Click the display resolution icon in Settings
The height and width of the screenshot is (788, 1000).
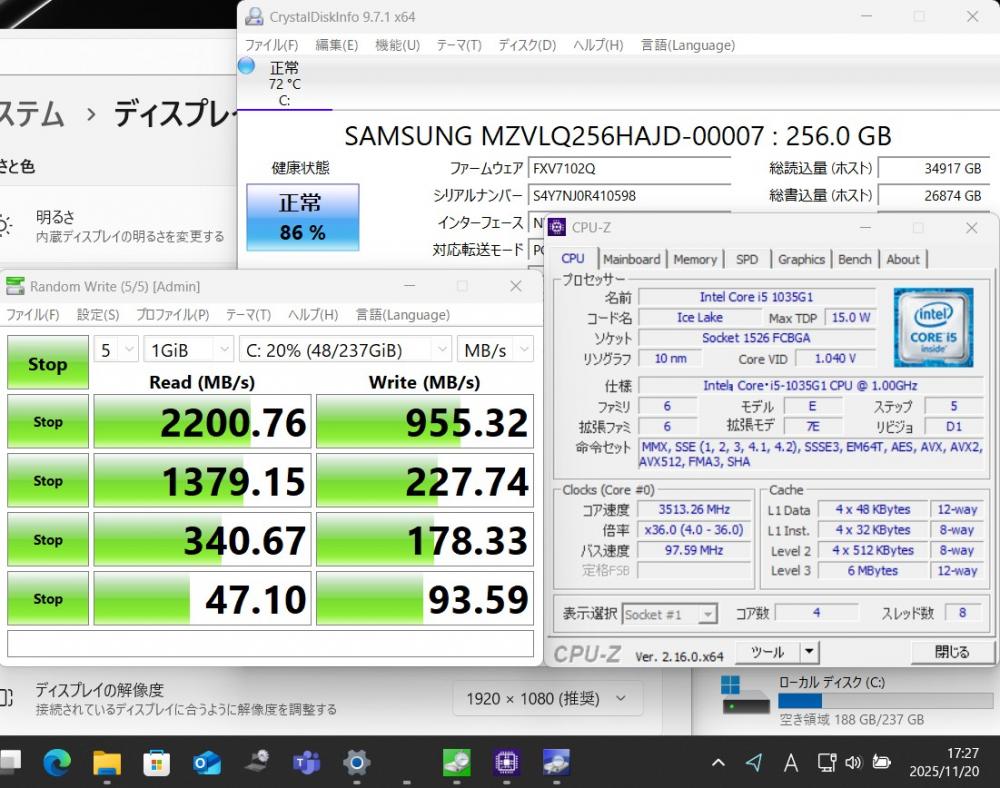[6, 698]
